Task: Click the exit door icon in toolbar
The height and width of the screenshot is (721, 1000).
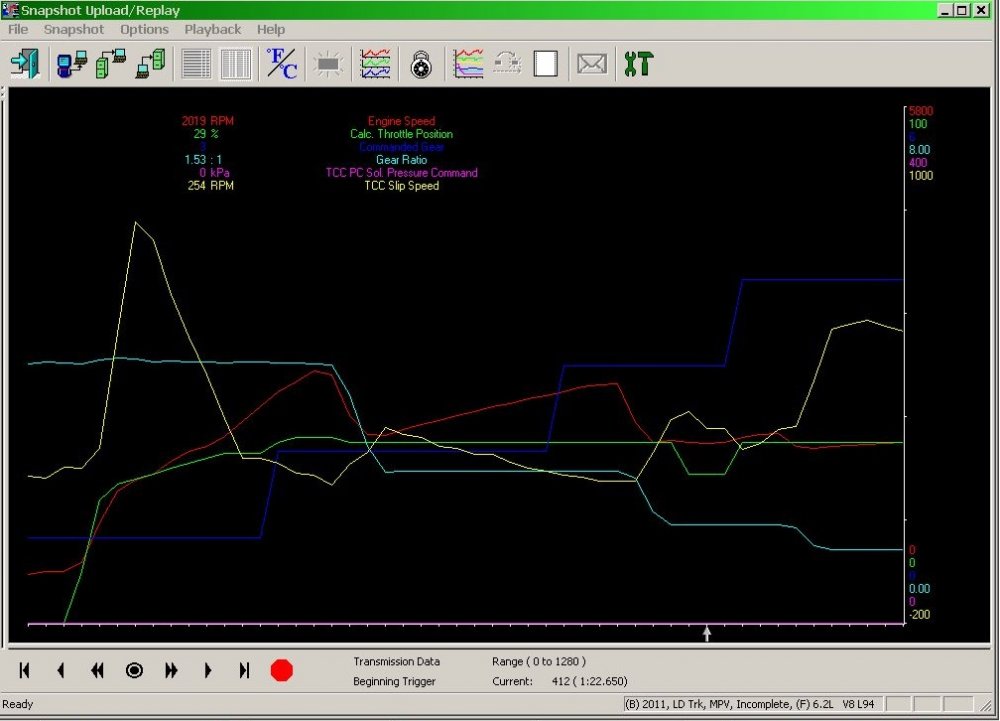Action: coord(23,64)
